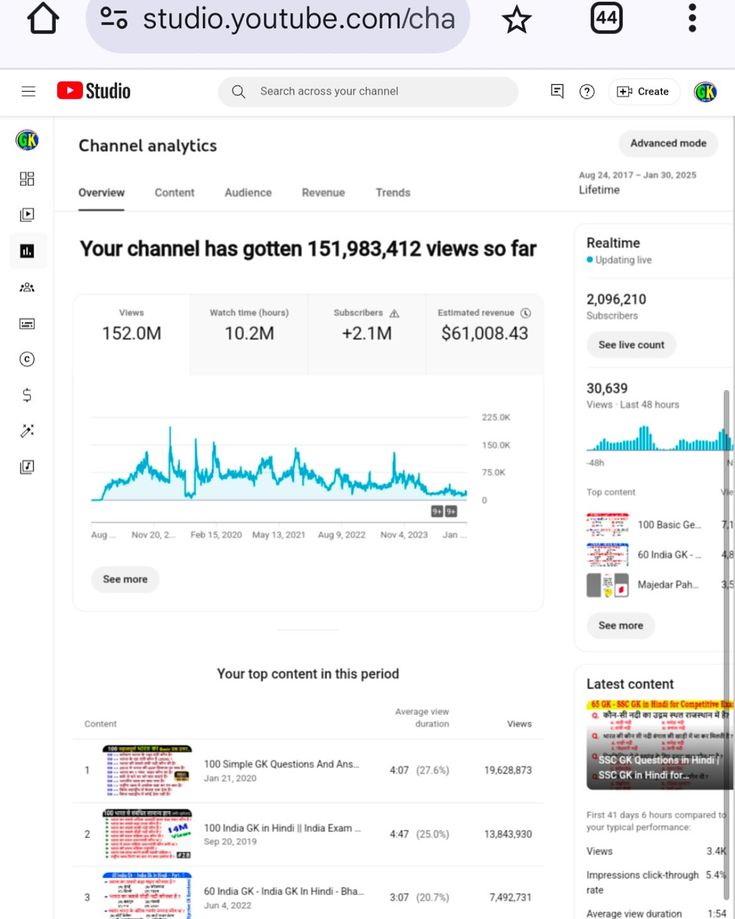This screenshot has width=735, height=919.
Task: Open the Customization magic wand icon
Action: 27,431
